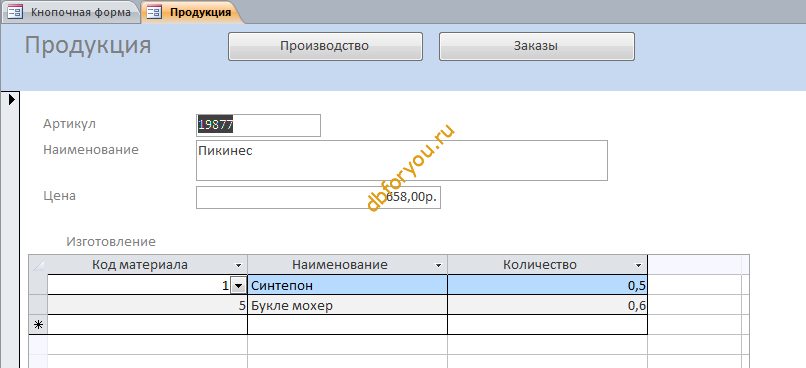806x368 pixels.
Task: Click the Продукция form header title
Action: point(88,46)
